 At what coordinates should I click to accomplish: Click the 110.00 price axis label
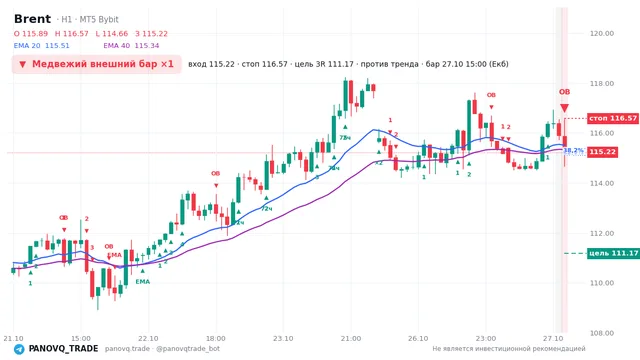pyautogui.click(x=602, y=283)
